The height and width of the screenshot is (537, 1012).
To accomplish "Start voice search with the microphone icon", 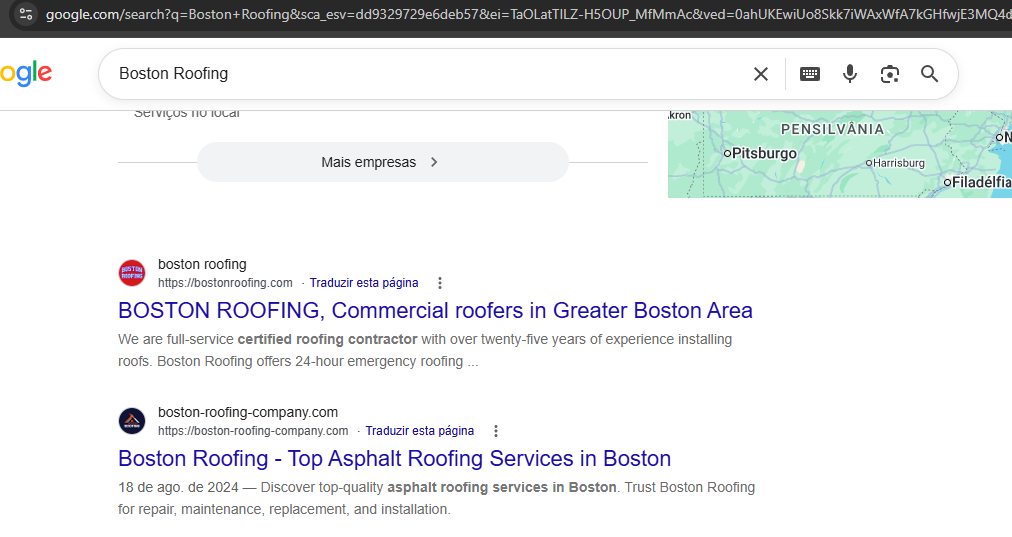I will click(850, 74).
